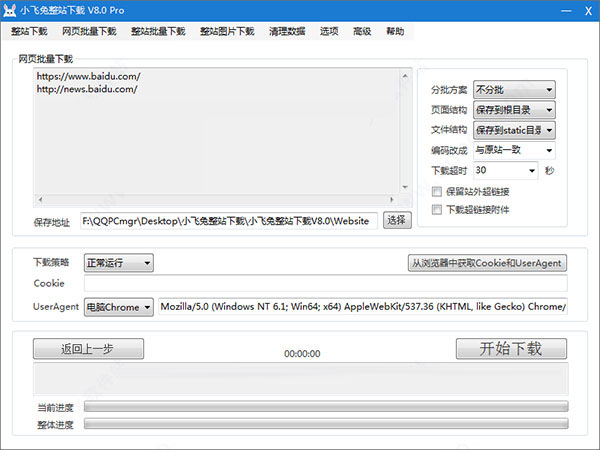Minimize the 小飞兔整站下载 window
This screenshot has height=450, width=600.
click(566, 11)
